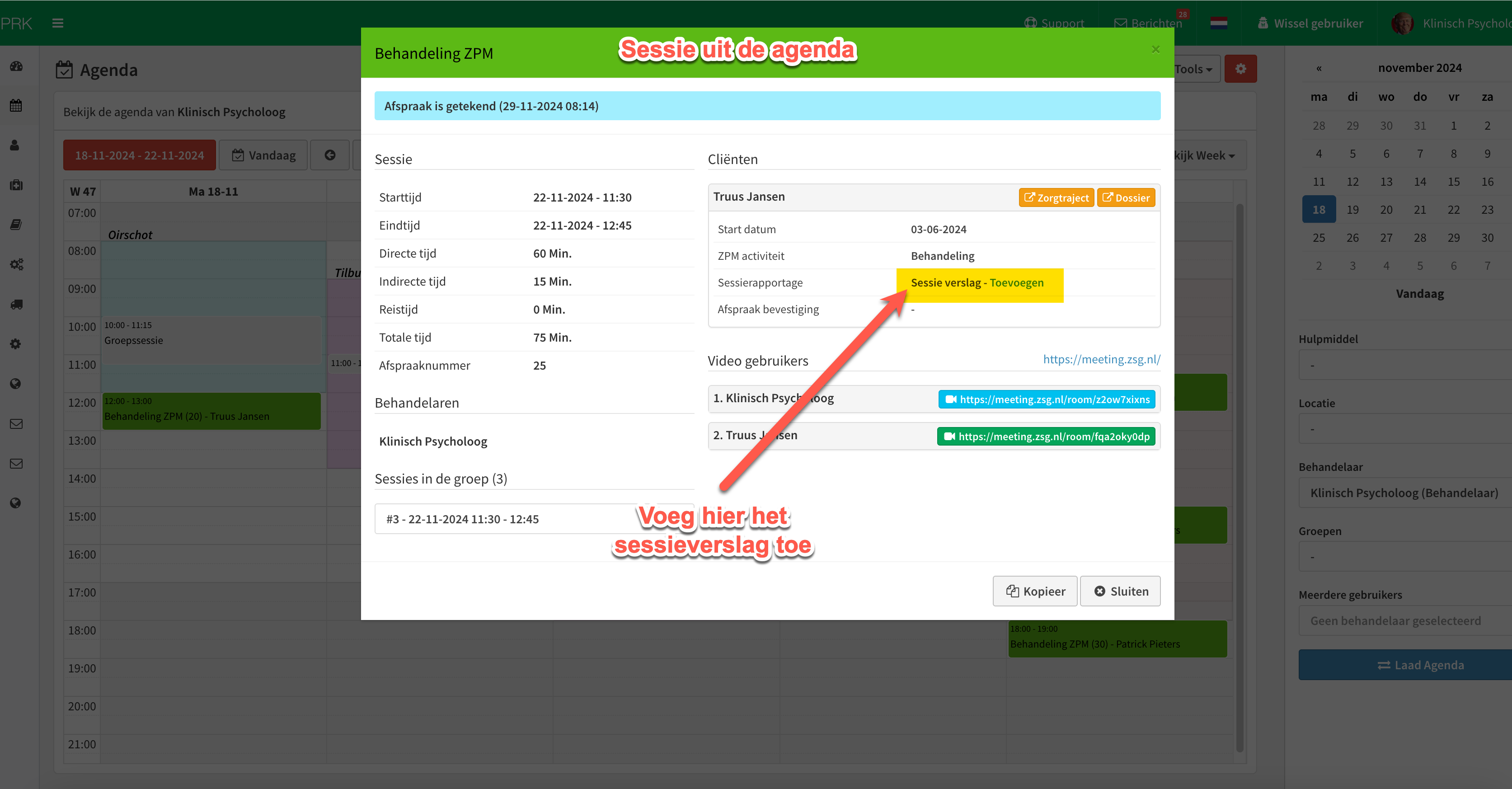This screenshot has height=789, width=1512.
Task: Click the Wissel gebruiker spy icon
Action: point(1263,23)
